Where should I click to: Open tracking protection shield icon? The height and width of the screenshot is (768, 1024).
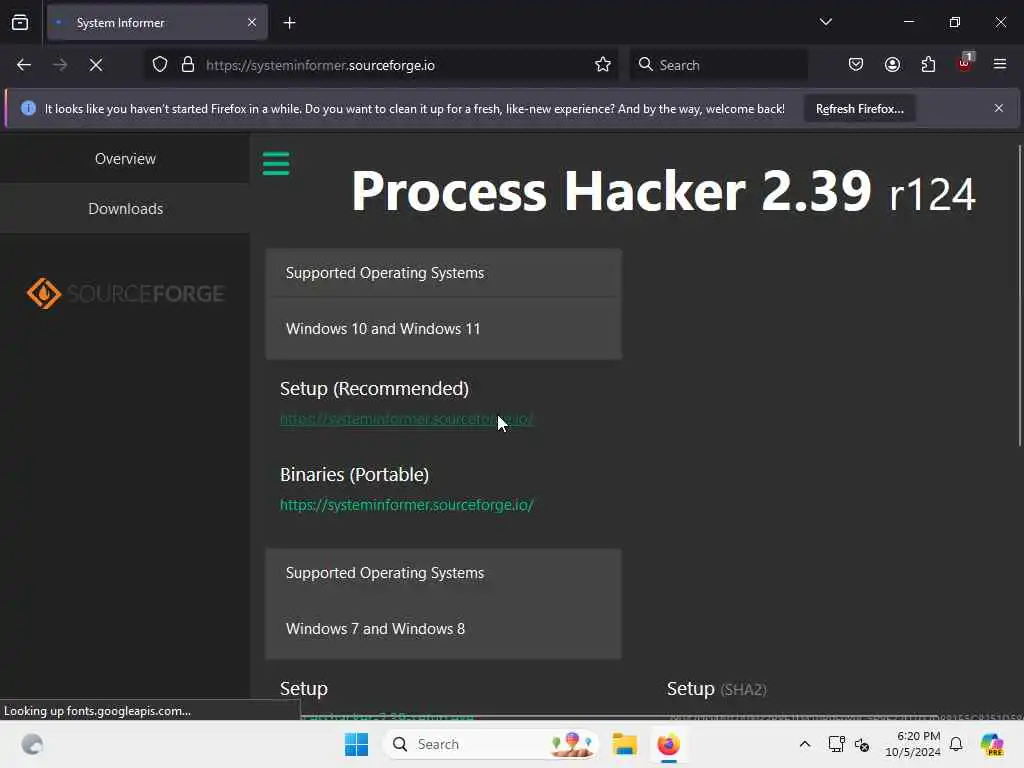(160, 65)
